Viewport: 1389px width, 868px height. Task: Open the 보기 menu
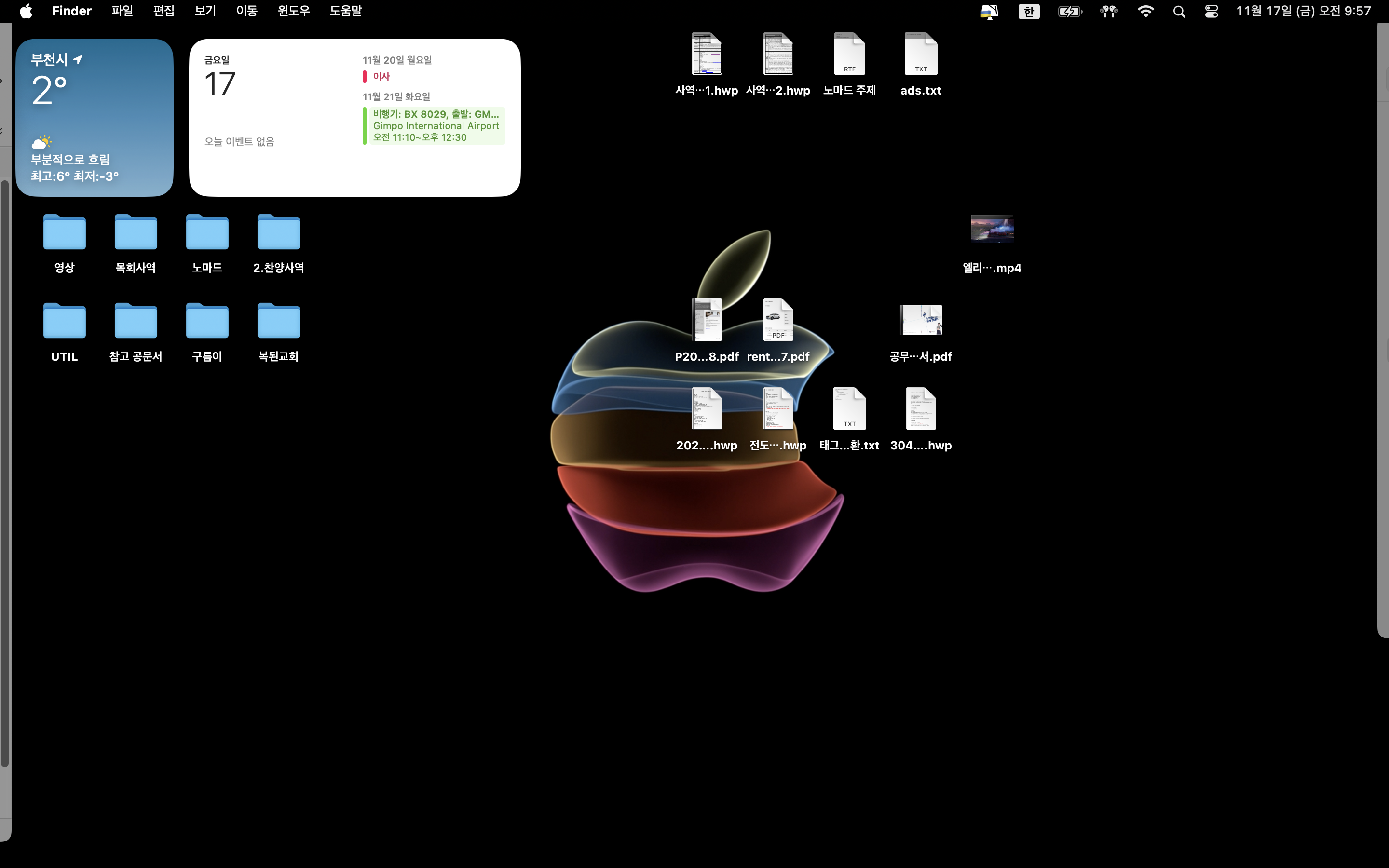point(205,12)
